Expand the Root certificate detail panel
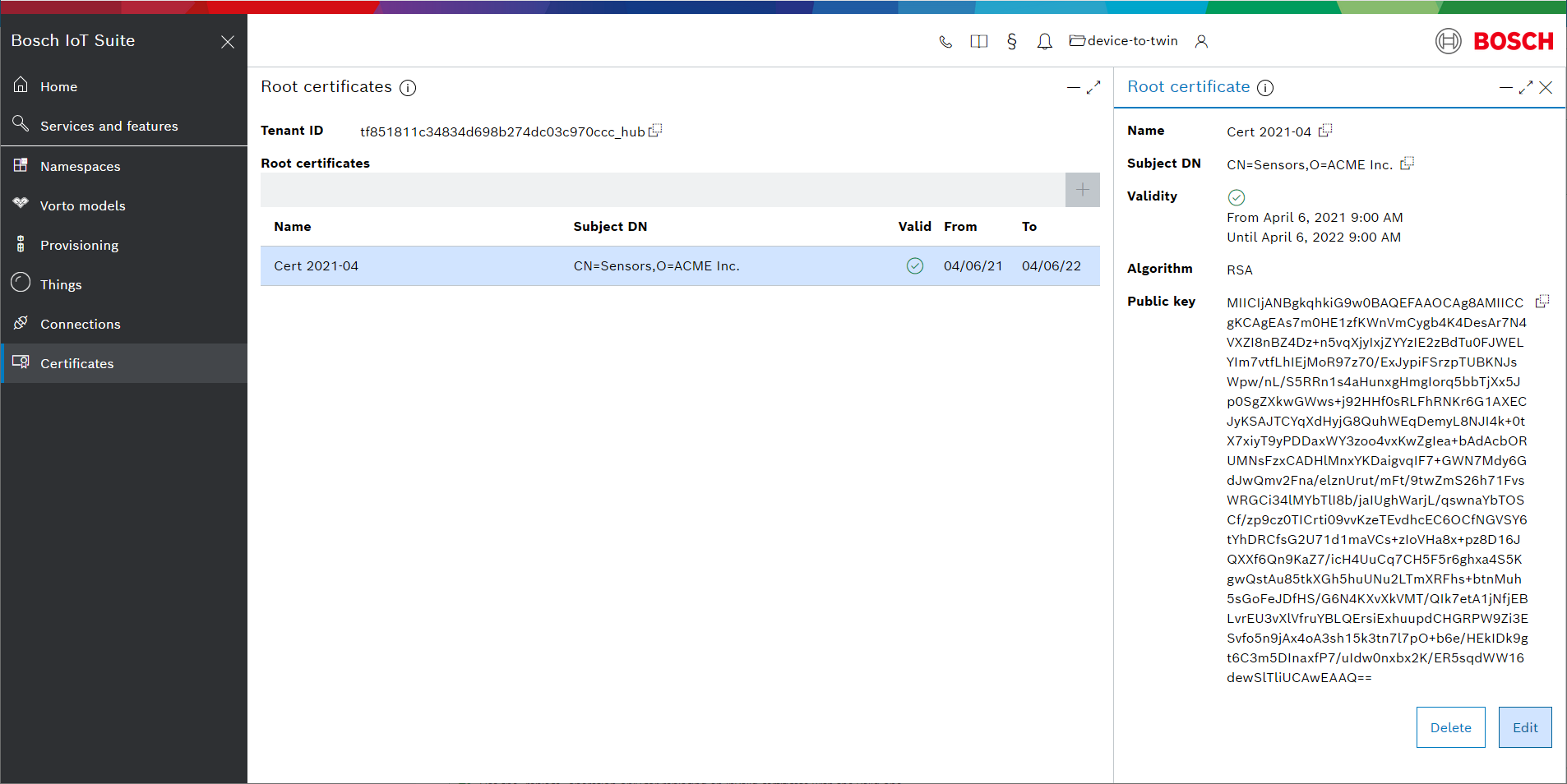Screen dimensions: 1567x784 (x=1526, y=88)
